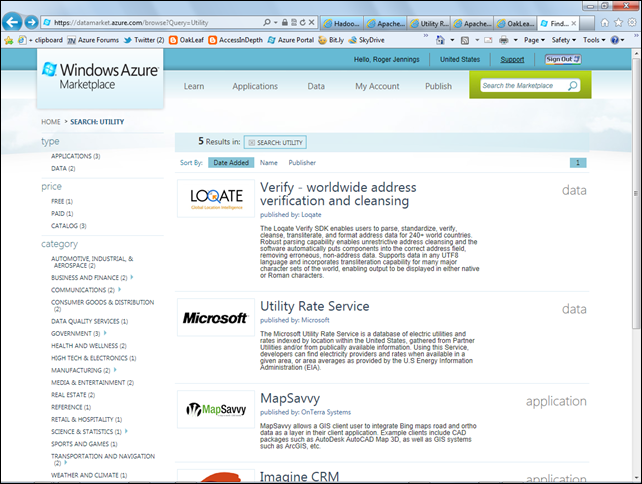The height and width of the screenshot is (484, 642).
Task: Expand the Feeds dropdown arrow
Action: coord(477,40)
